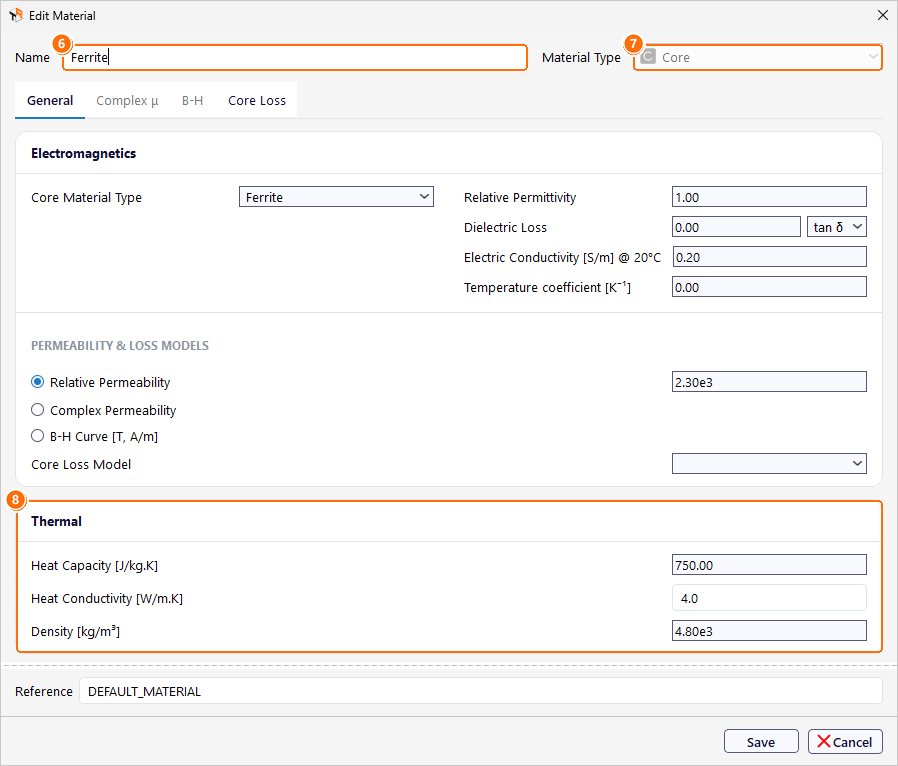This screenshot has width=898, height=766.
Task: Edit the Relative Permeability value 2.30e3
Action: pyautogui.click(x=769, y=382)
